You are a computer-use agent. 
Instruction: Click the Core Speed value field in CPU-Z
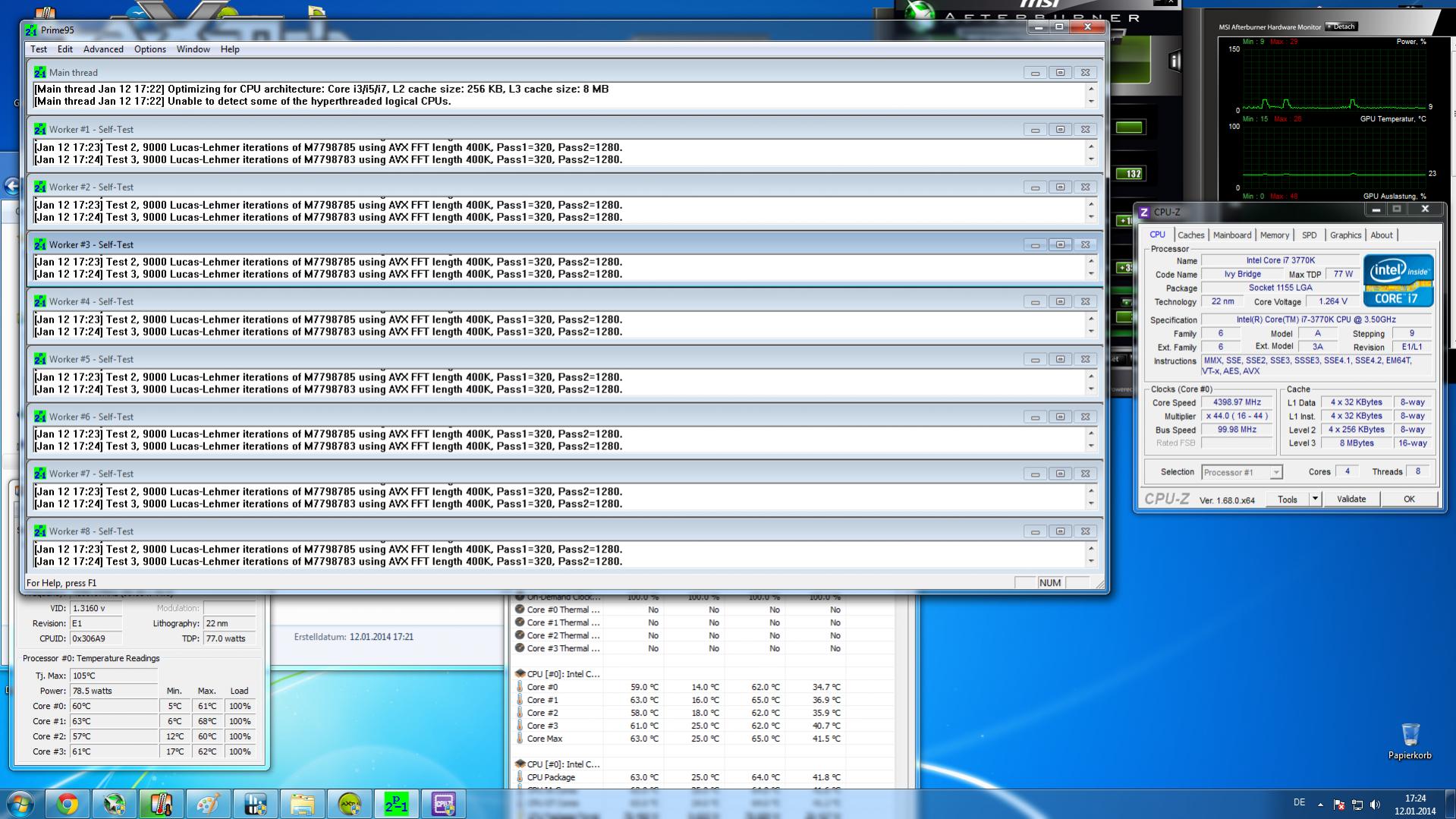(1237, 402)
